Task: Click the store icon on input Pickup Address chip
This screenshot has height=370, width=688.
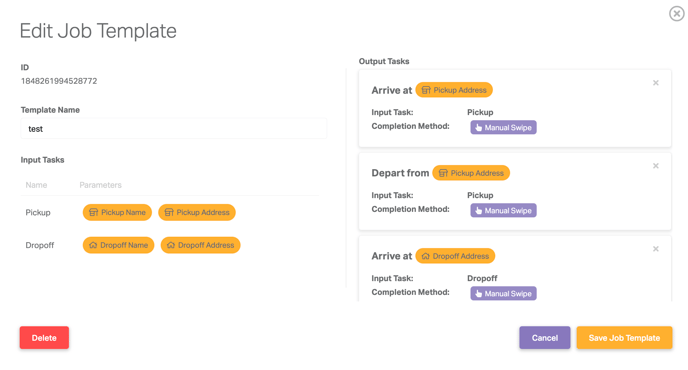Action: click(x=169, y=212)
